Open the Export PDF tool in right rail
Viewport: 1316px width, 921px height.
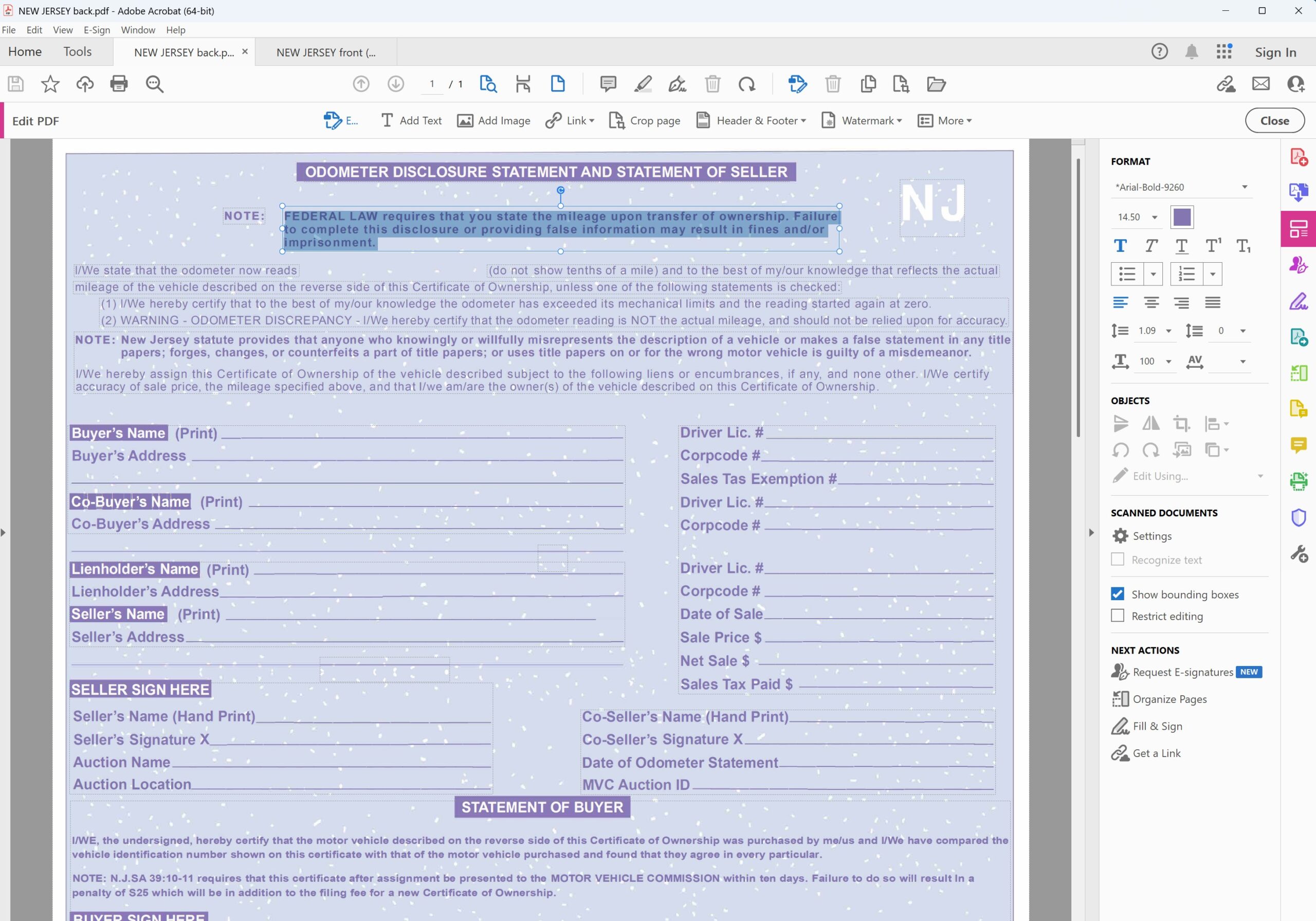(1299, 192)
